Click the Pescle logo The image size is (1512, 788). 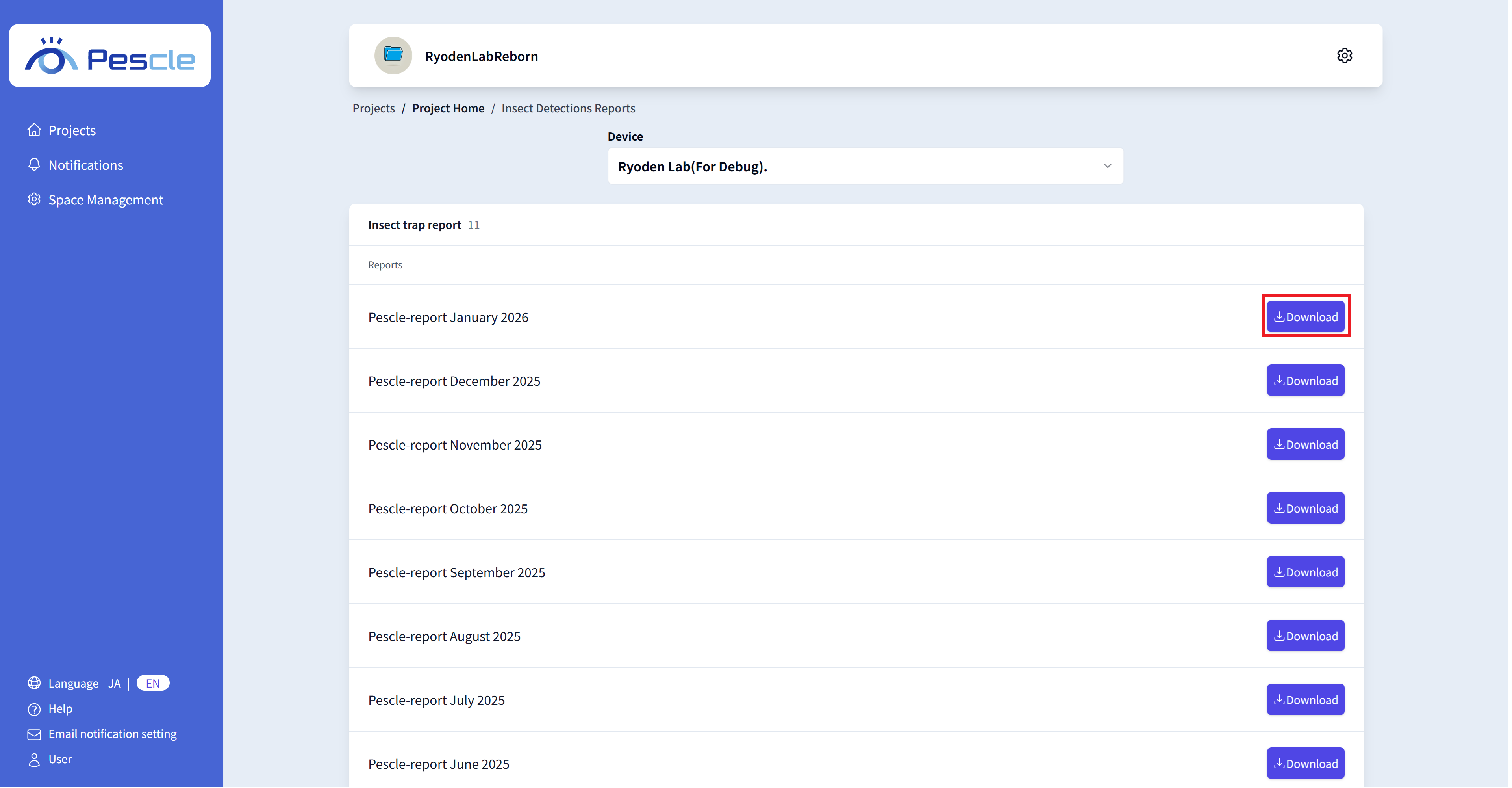coord(110,56)
